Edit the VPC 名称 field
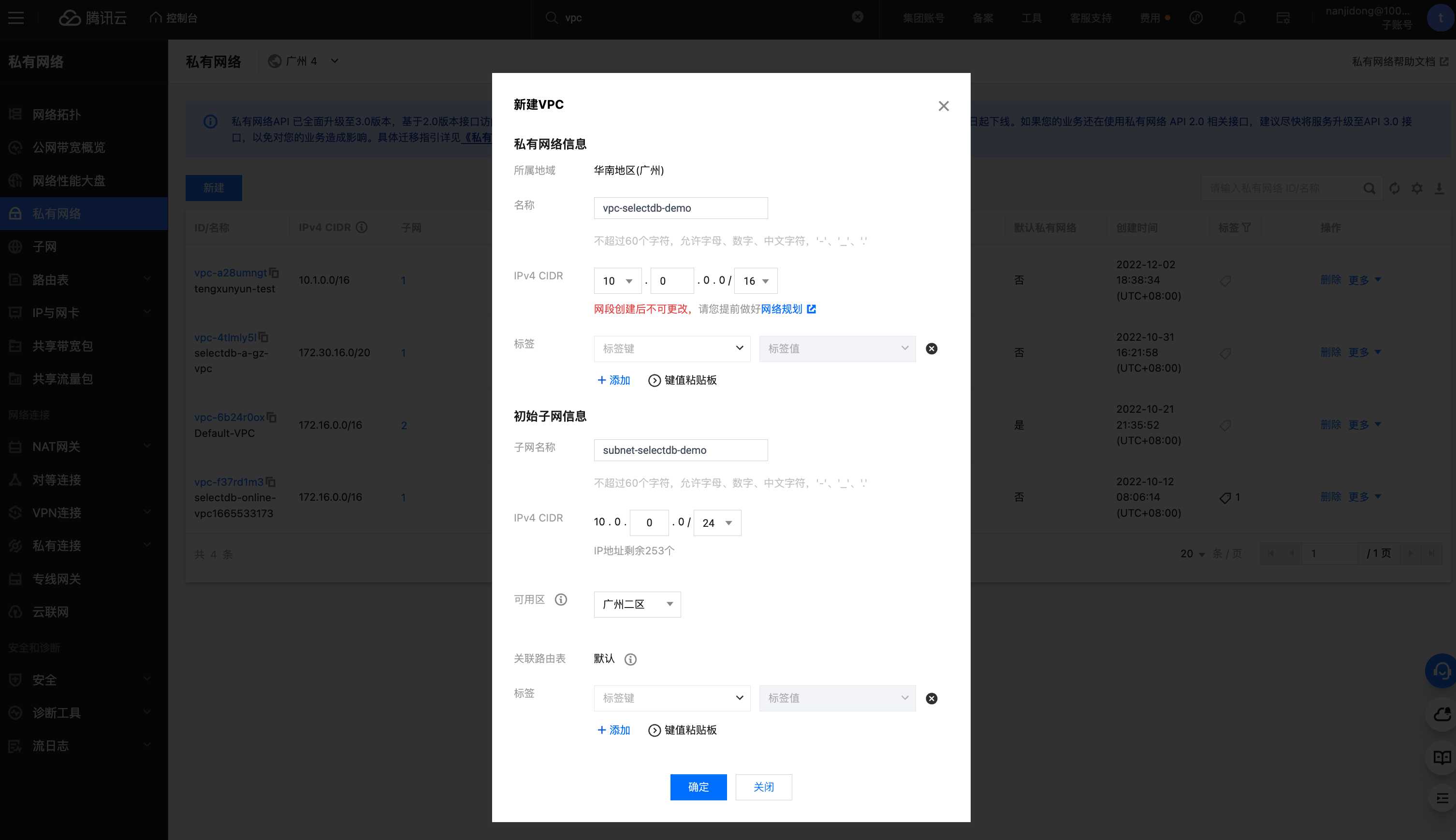1456x840 pixels. point(681,208)
